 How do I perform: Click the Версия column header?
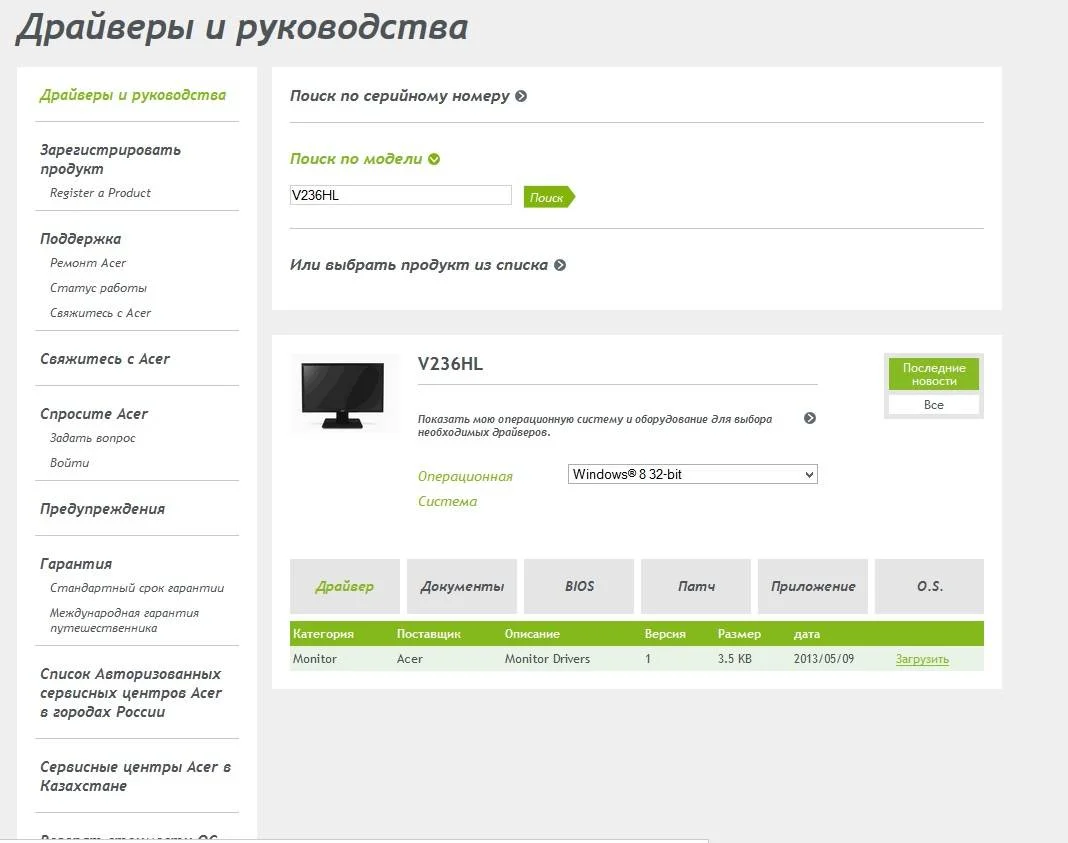(665, 634)
